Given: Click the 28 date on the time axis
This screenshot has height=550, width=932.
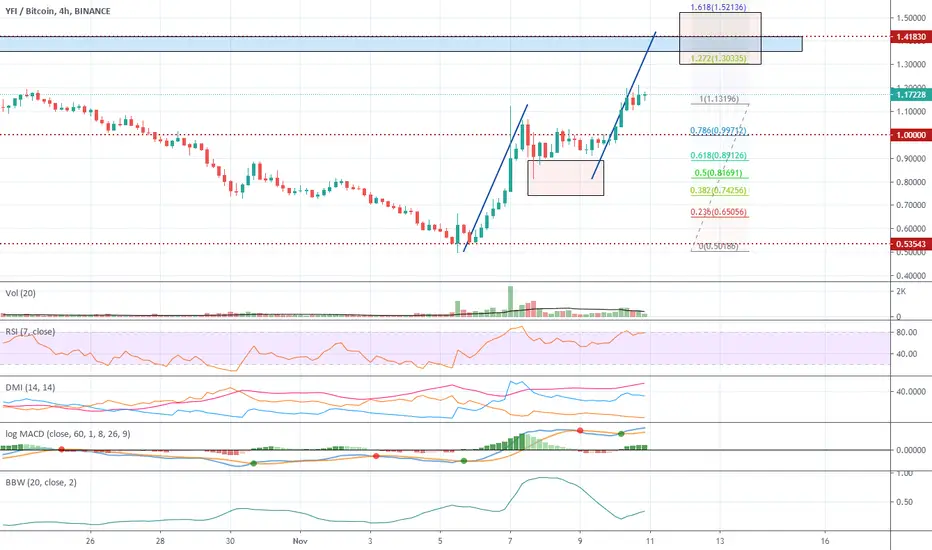Looking at the screenshot, I should point(160,541).
